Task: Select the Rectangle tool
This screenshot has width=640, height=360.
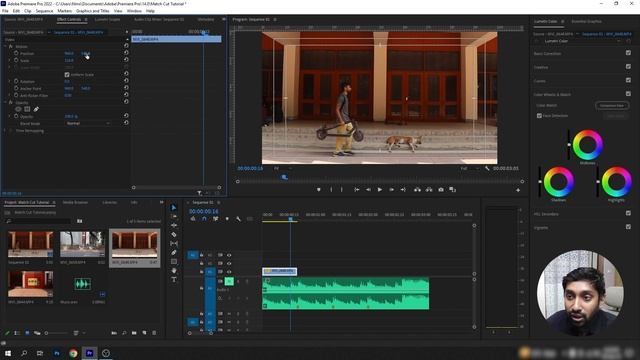Action: (174, 261)
